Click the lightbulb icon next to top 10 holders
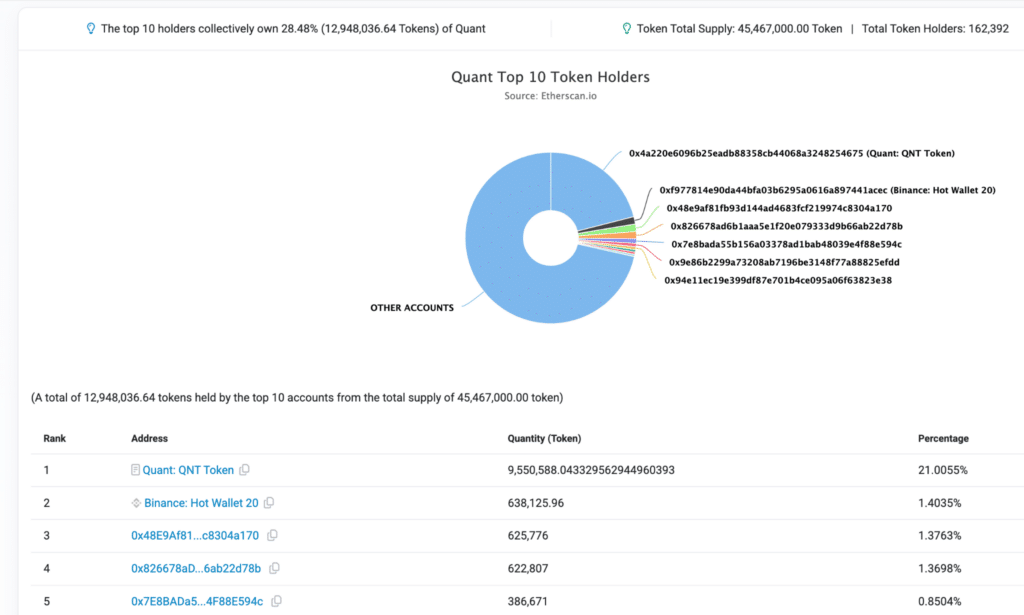Viewport: 1024px width, 615px height. [x=91, y=29]
